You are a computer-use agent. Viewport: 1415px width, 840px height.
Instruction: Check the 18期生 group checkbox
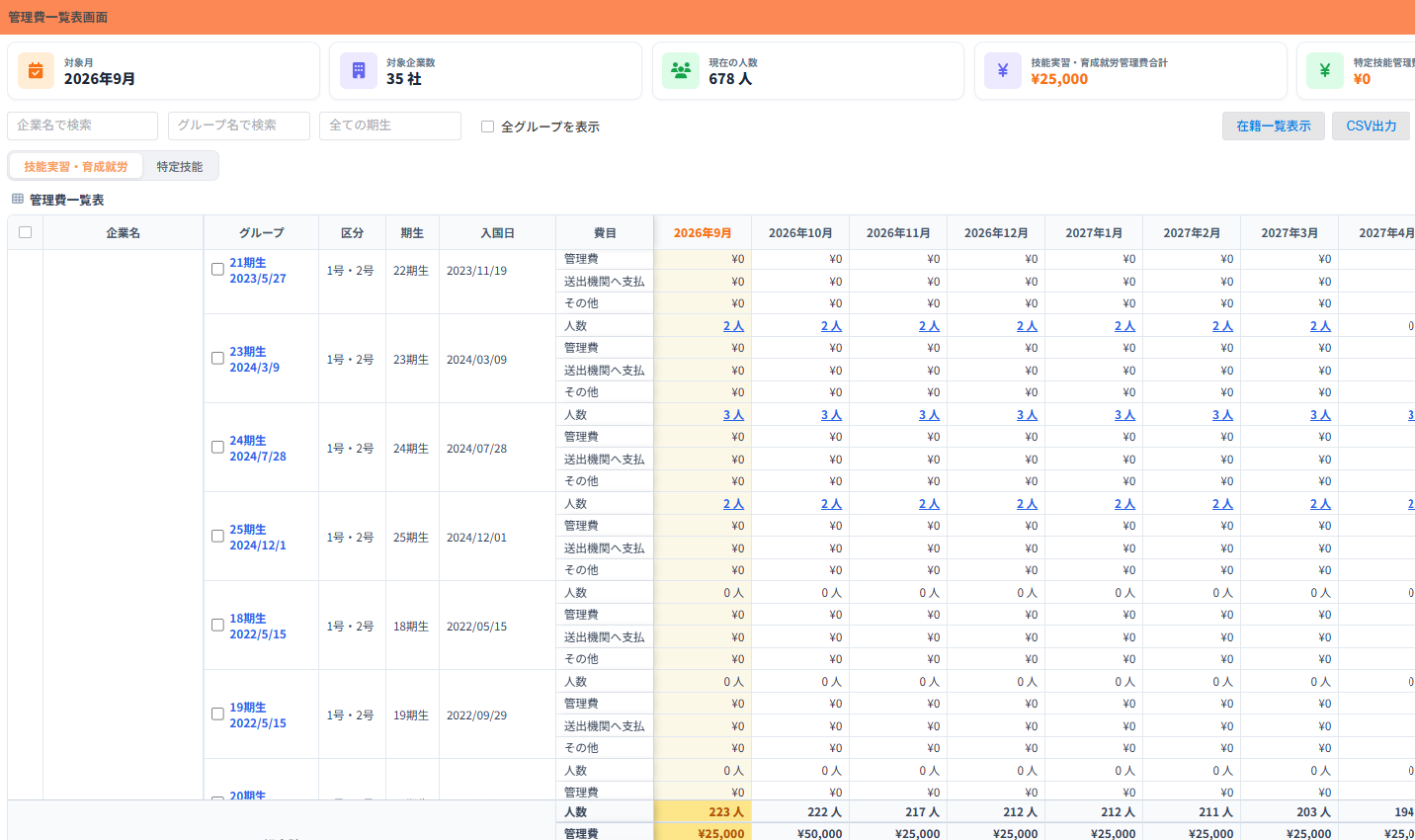(217, 625)
